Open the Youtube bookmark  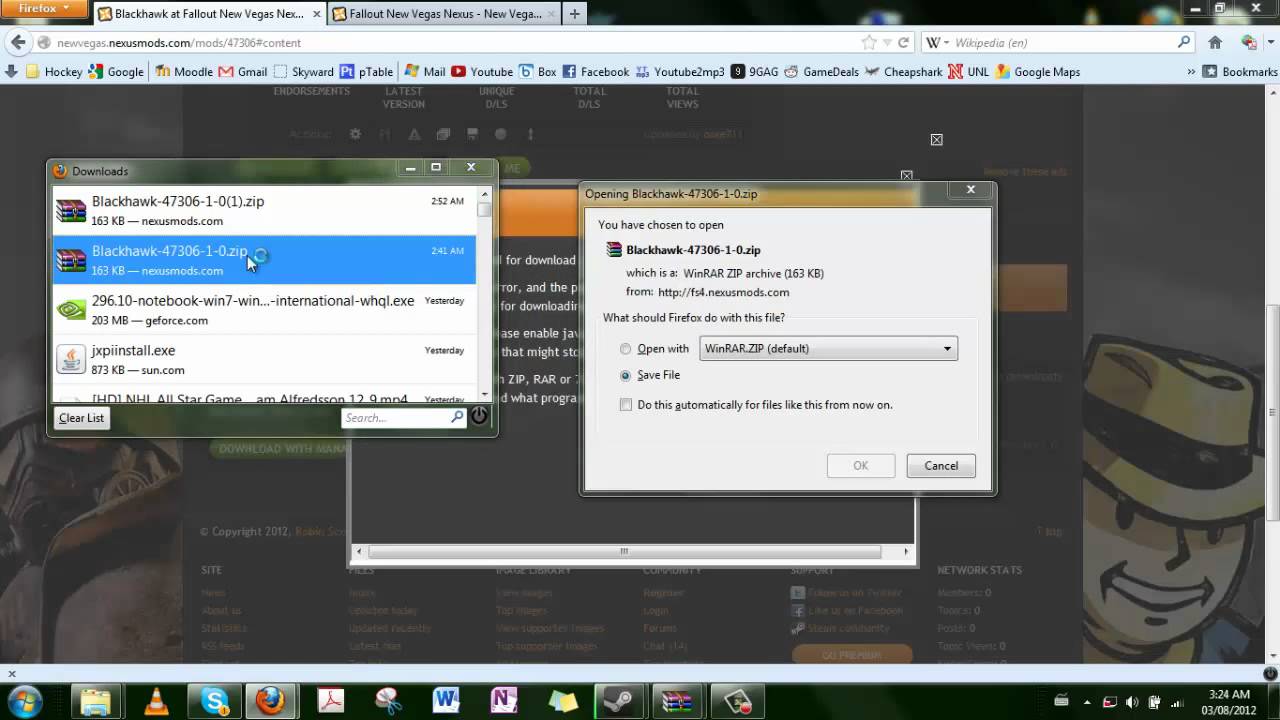tap(482, 72)
